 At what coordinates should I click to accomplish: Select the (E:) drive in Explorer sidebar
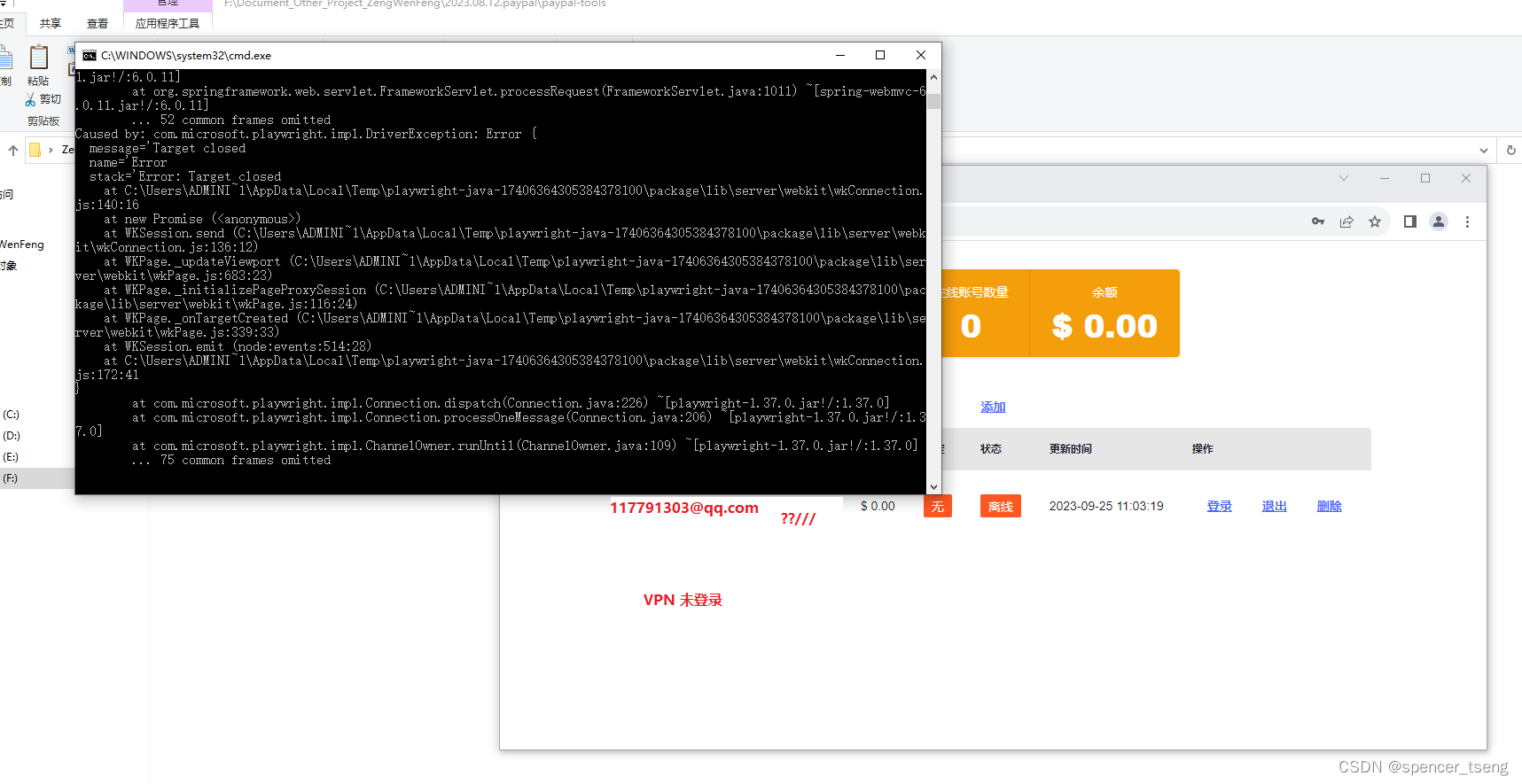[x=11, y=457]
